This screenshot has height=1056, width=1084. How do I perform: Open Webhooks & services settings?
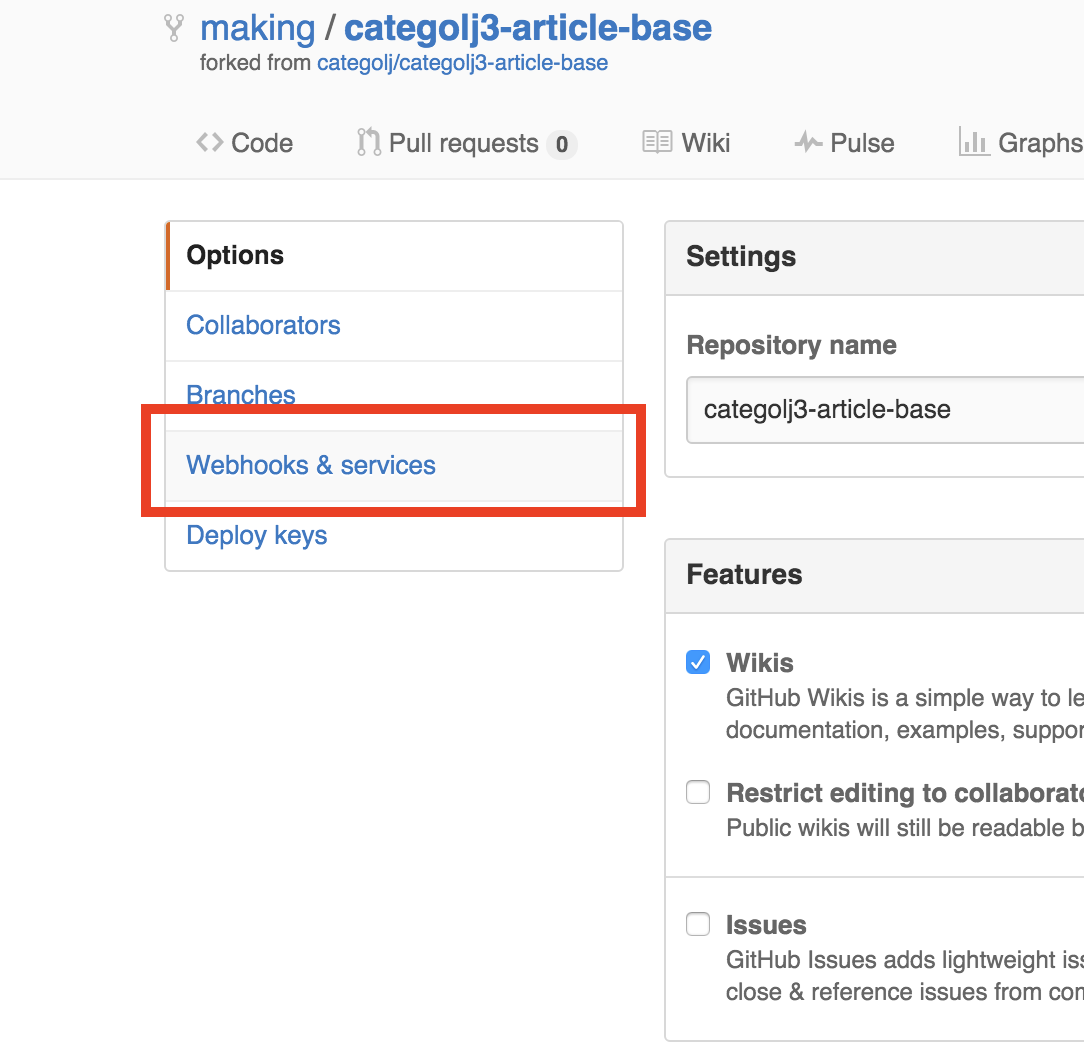click(311, 465)
